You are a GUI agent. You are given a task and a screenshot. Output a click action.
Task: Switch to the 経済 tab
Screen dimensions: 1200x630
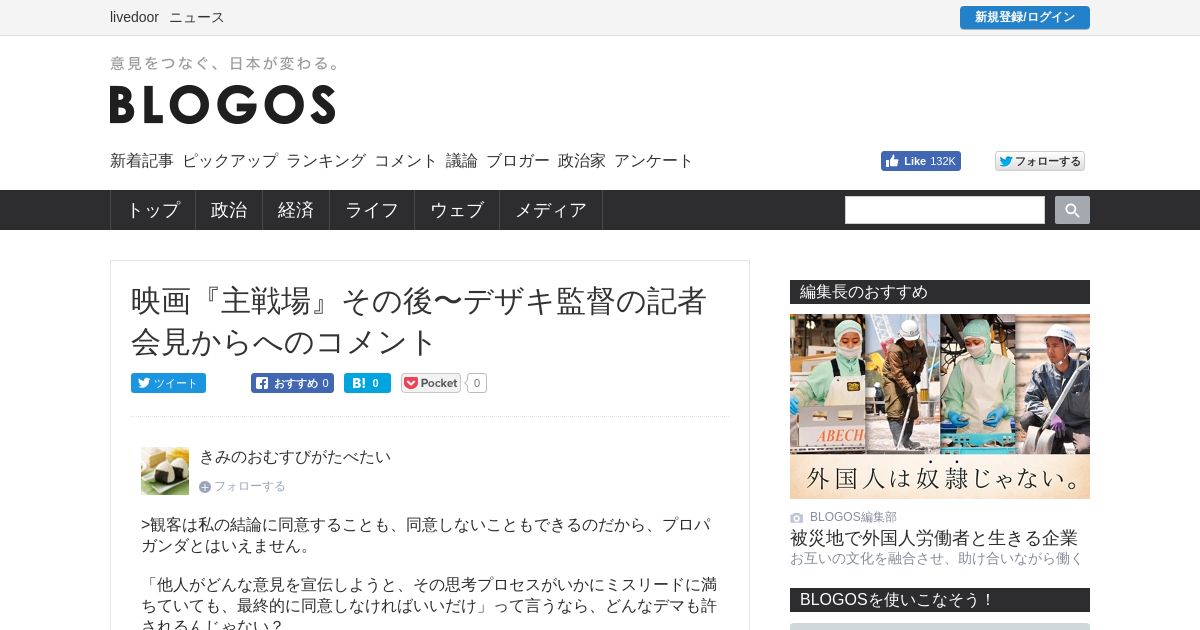pyautogui.click(x=296, y=210)
